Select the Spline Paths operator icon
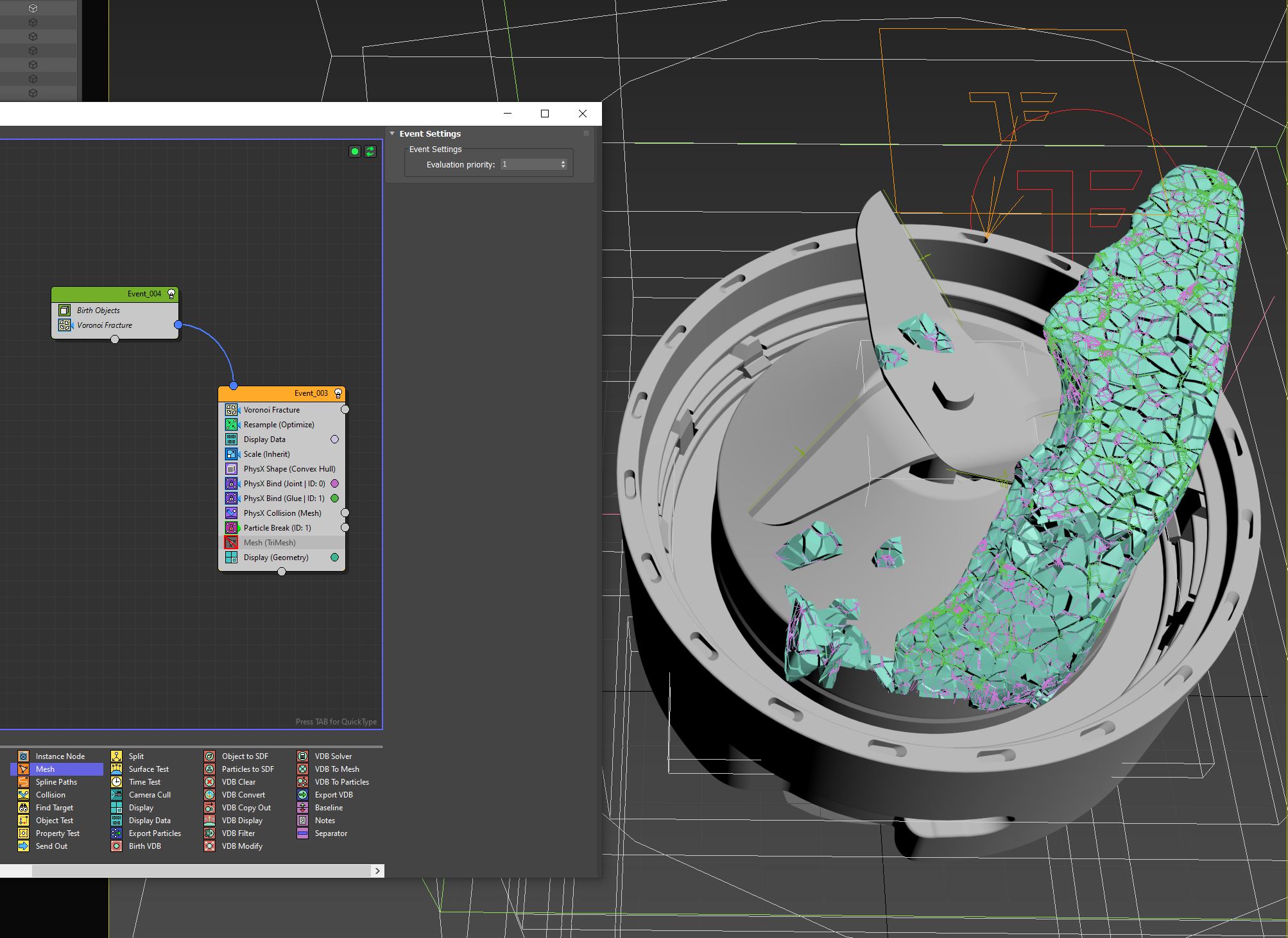Screen dimensions: 1288x938 click(x=23, y=781)
